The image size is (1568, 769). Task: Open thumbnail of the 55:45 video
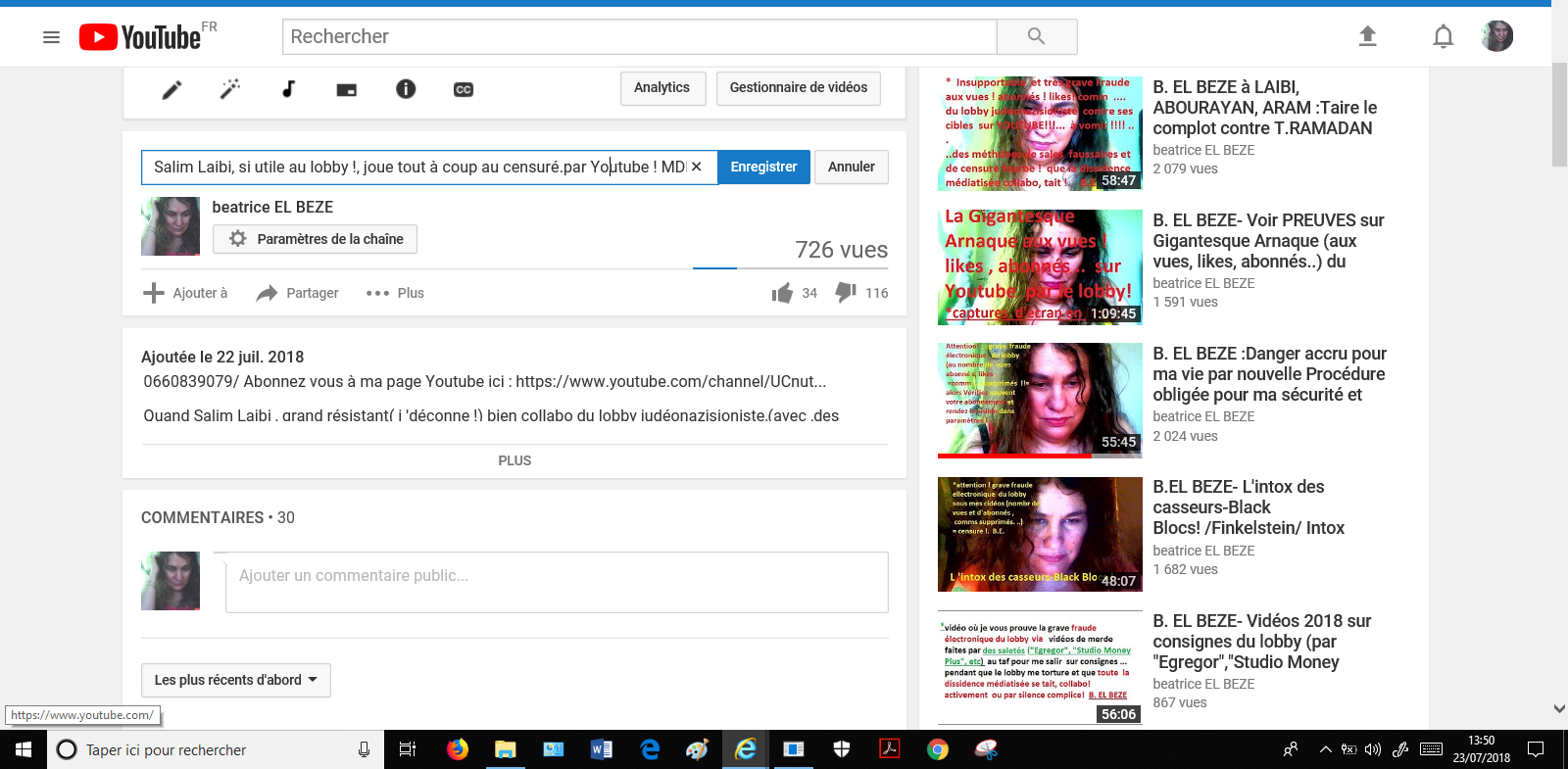coord(1040,400)
